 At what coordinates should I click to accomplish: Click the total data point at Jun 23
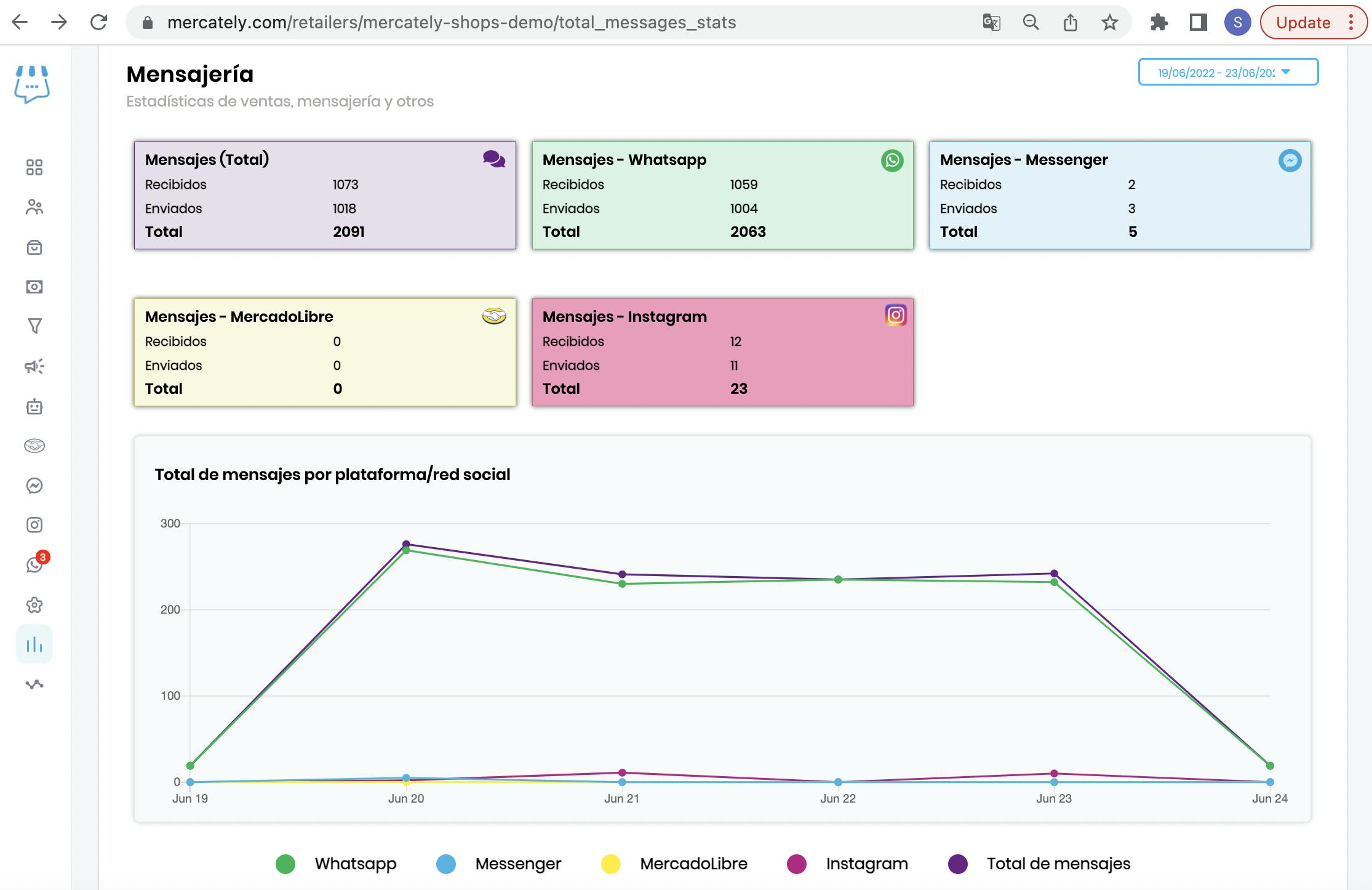1054,574
